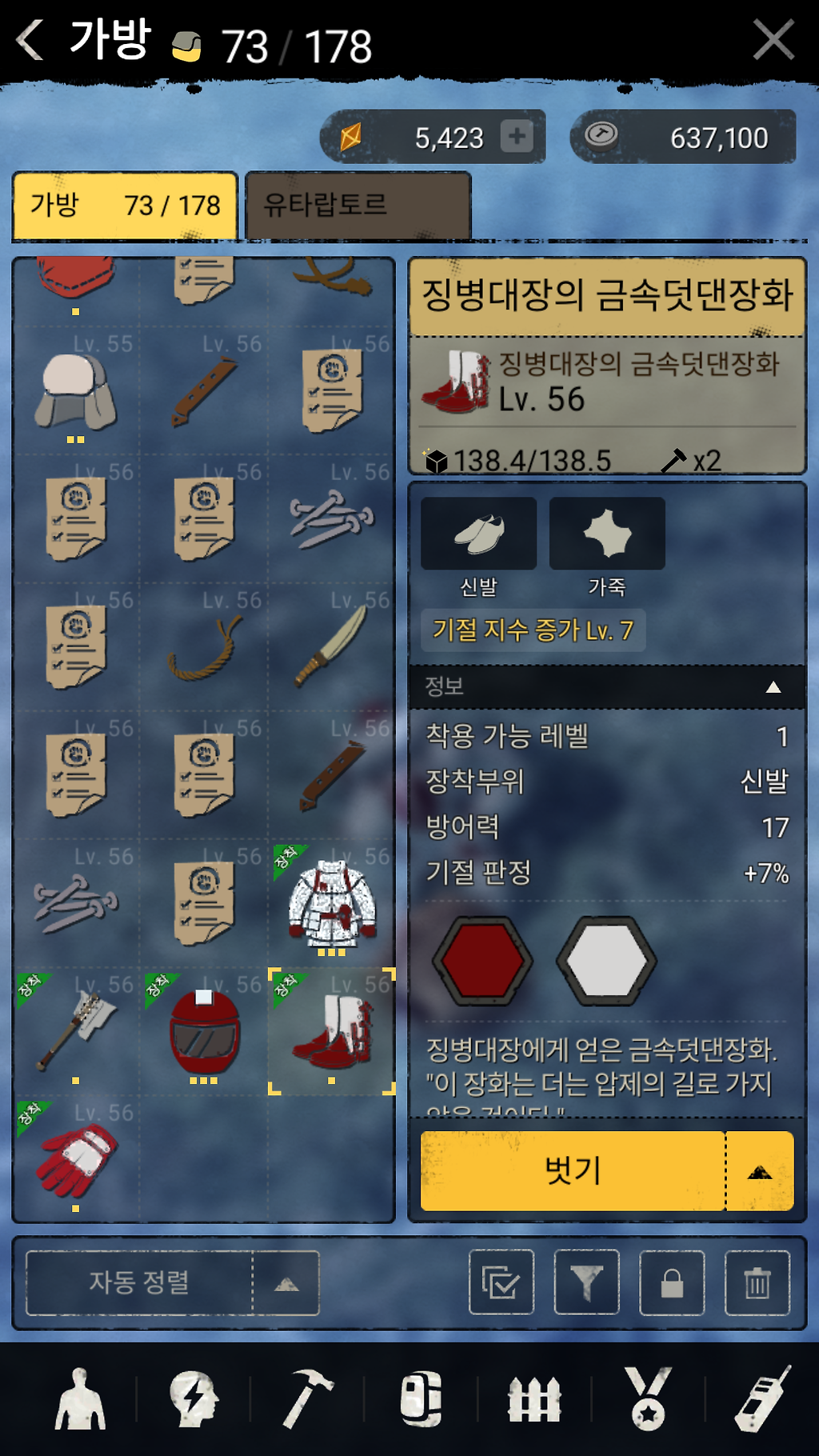Select the dark red hexagon color

(x=482, y=961)
